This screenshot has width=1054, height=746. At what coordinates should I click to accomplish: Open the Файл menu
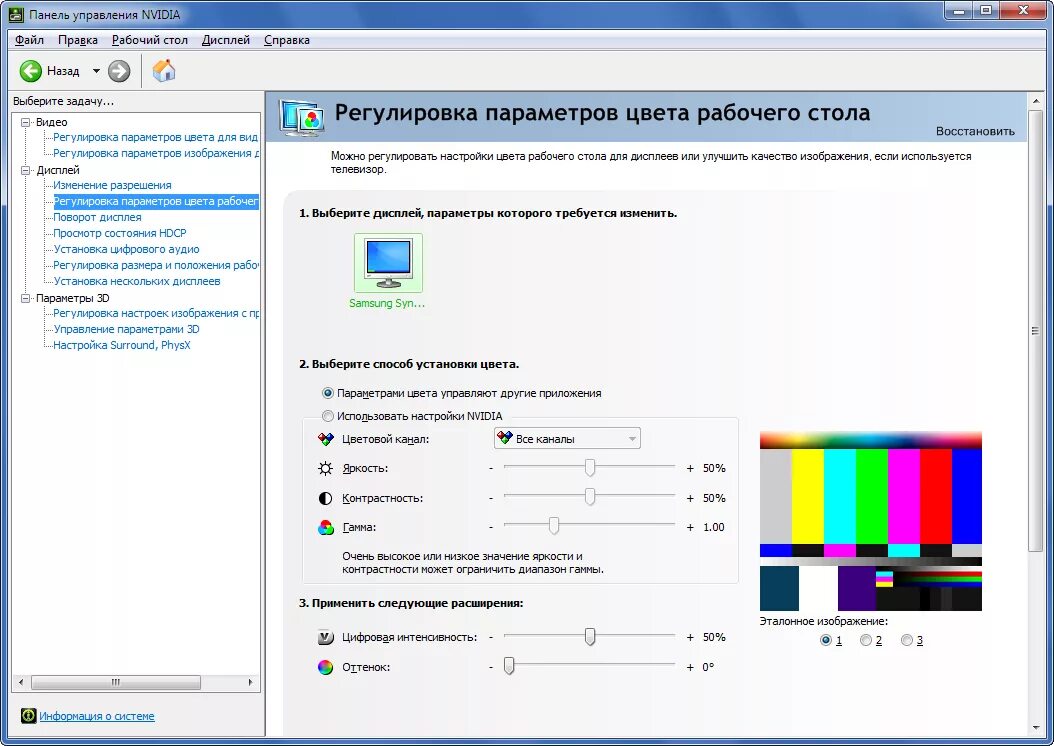coord(30,40)
